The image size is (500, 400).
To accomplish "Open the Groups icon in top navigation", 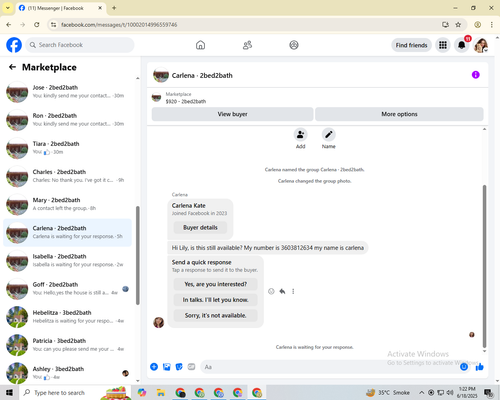I will pyautogui.click(x=294, y=45).
